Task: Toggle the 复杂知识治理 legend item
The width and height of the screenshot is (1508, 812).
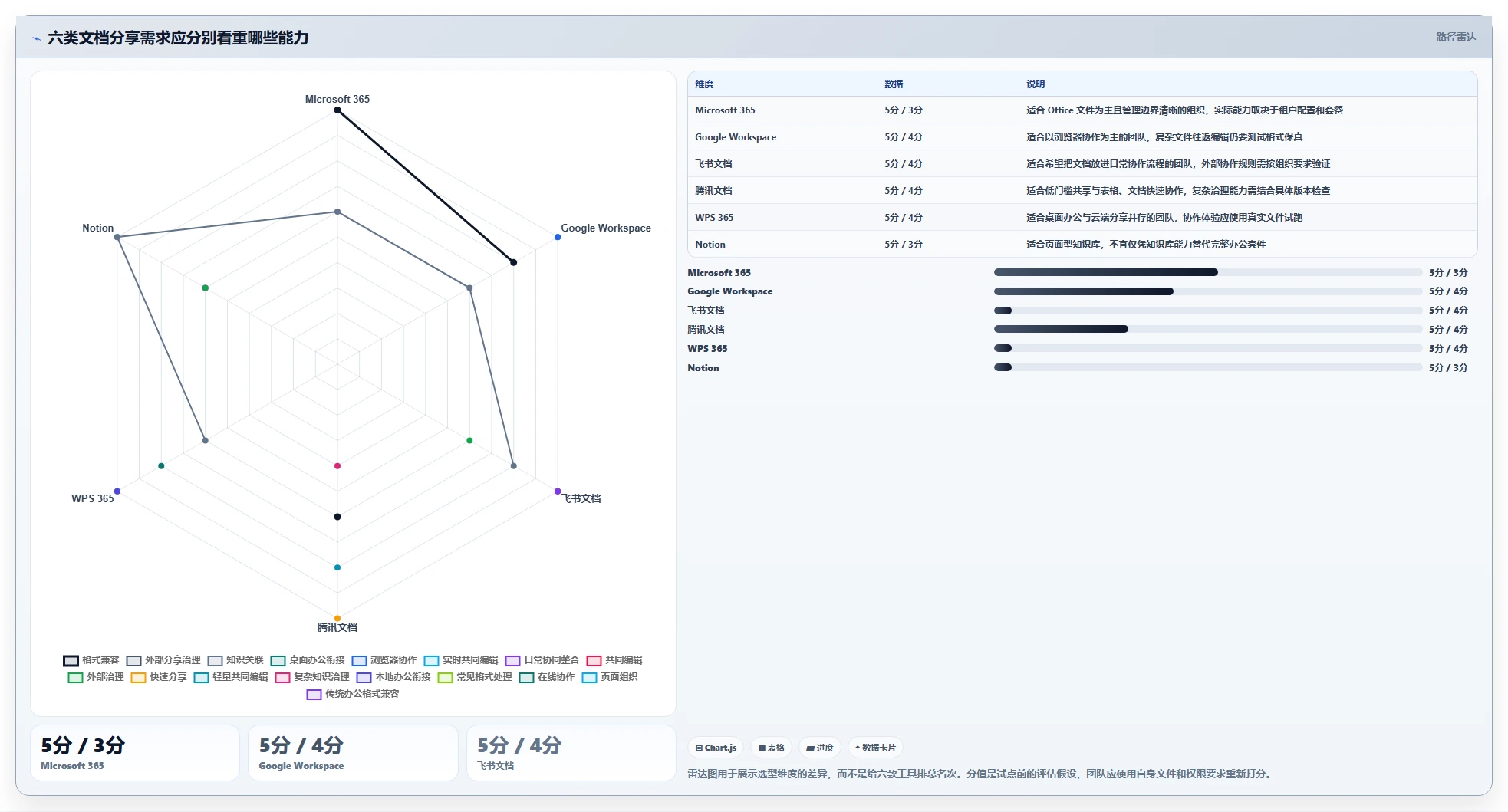Action: coord(312,677)
